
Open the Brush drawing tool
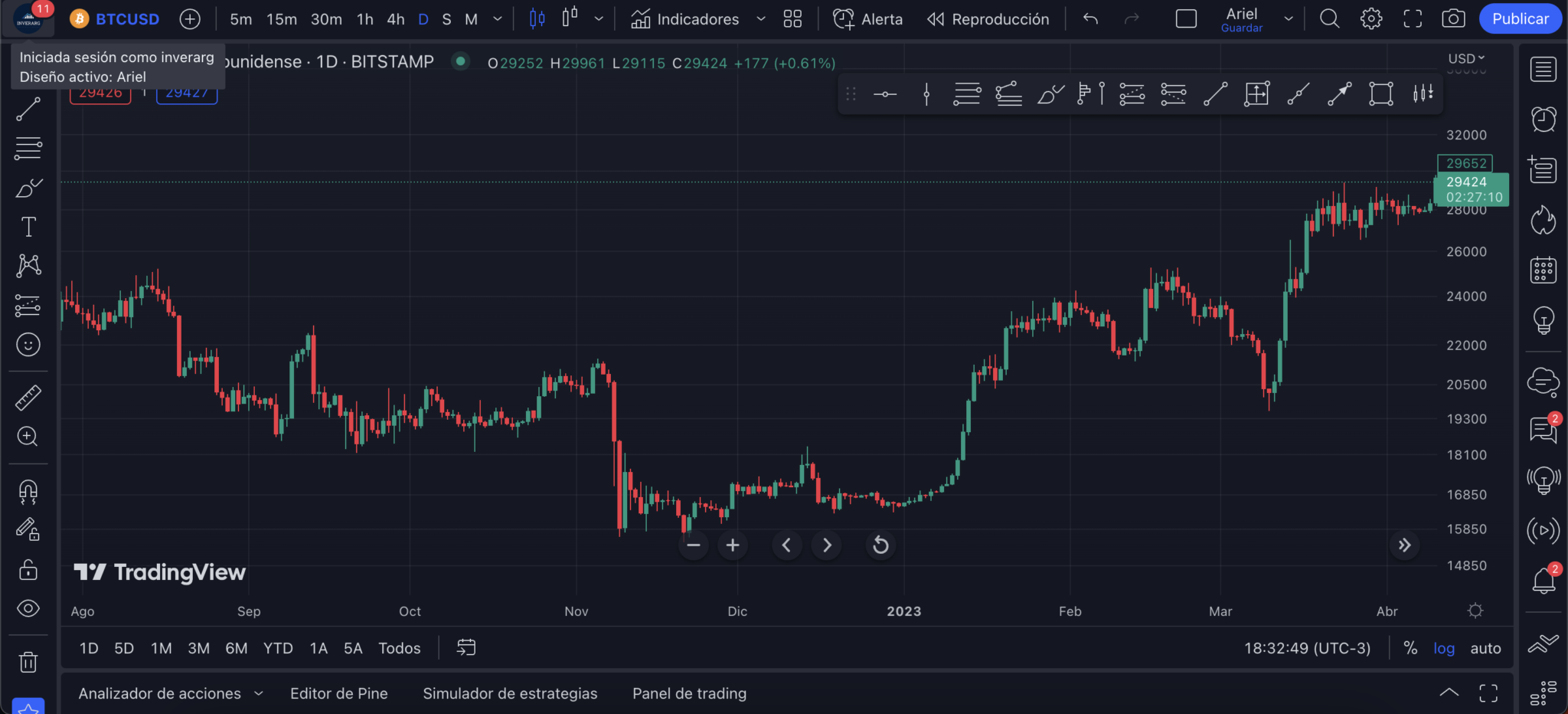click(x=28, y=188)
